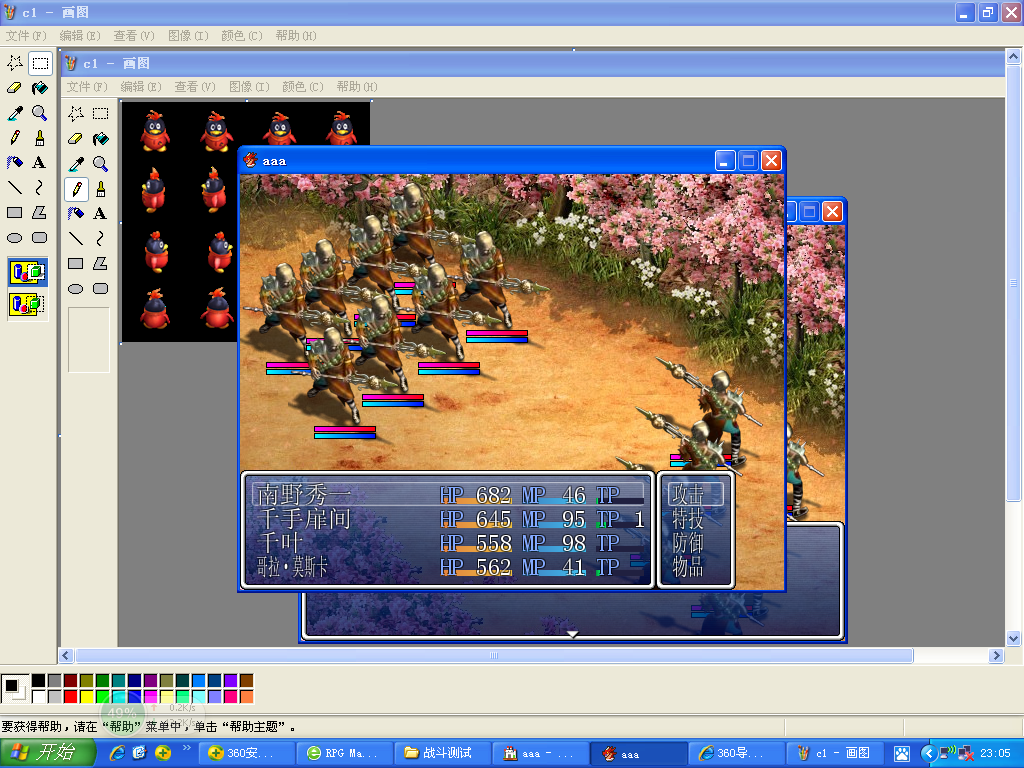
Task: Click the Fill bucket icon in the inner Paint image
Action: pos(101,139)
